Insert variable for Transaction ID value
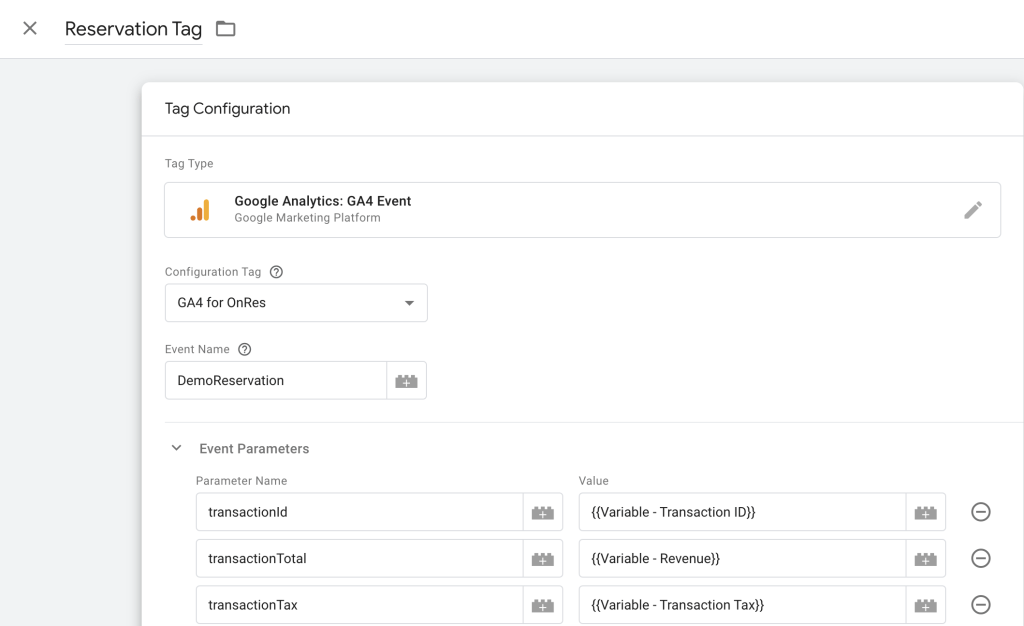 (x=925, y=512)
